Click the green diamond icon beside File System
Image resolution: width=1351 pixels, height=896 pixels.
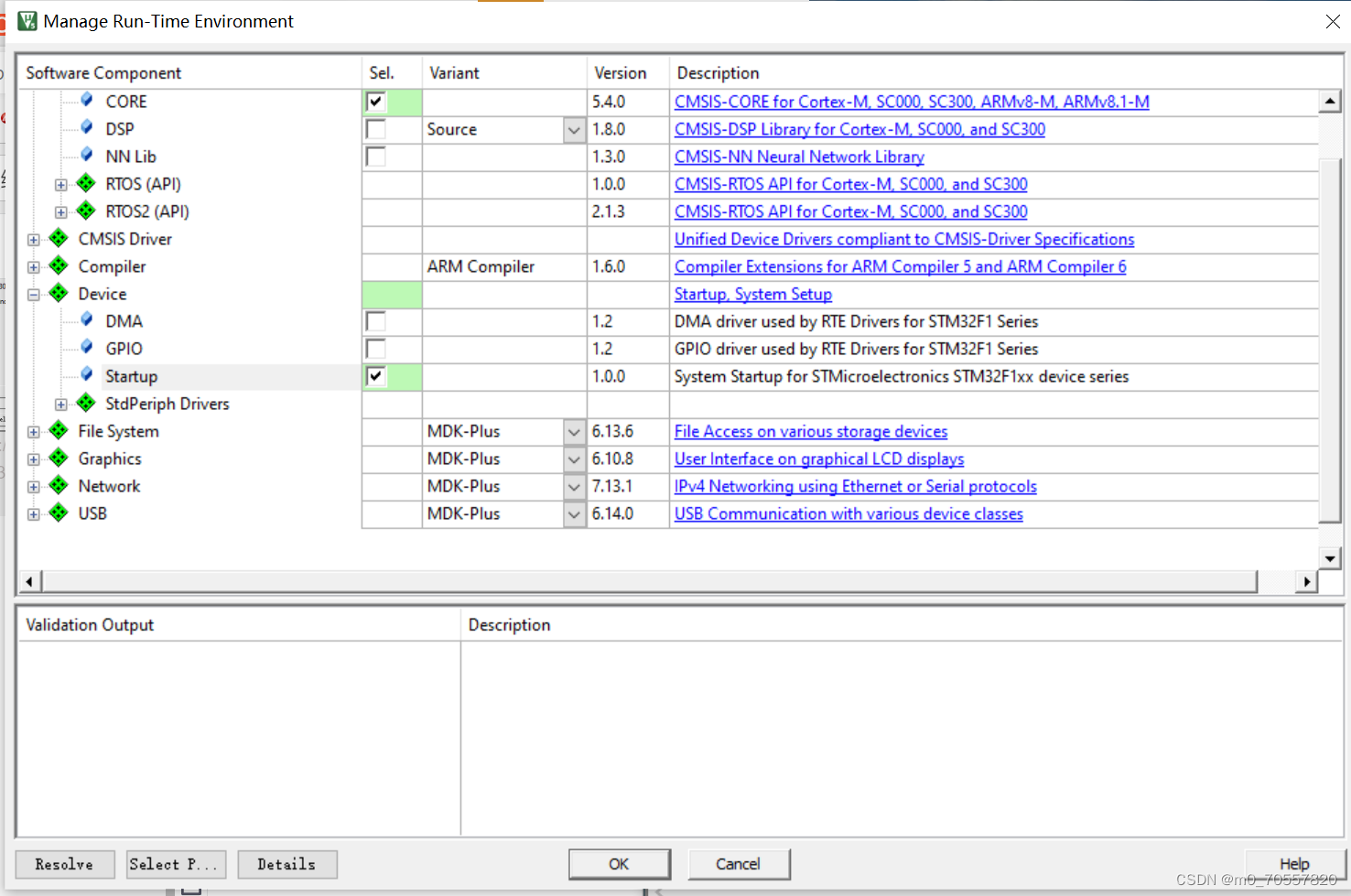pos(59,430)
